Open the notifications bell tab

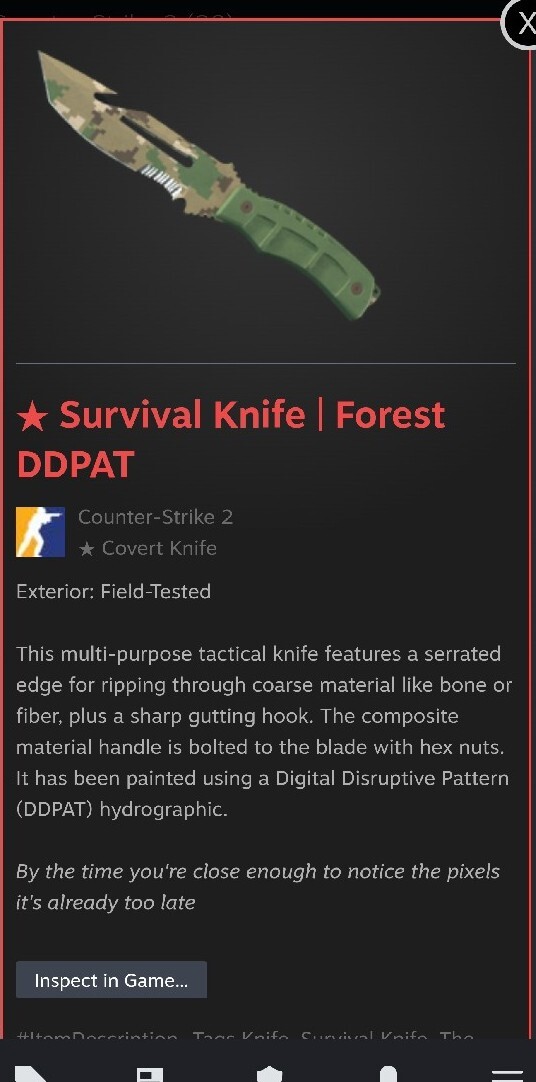click(x=388, y=1074)
